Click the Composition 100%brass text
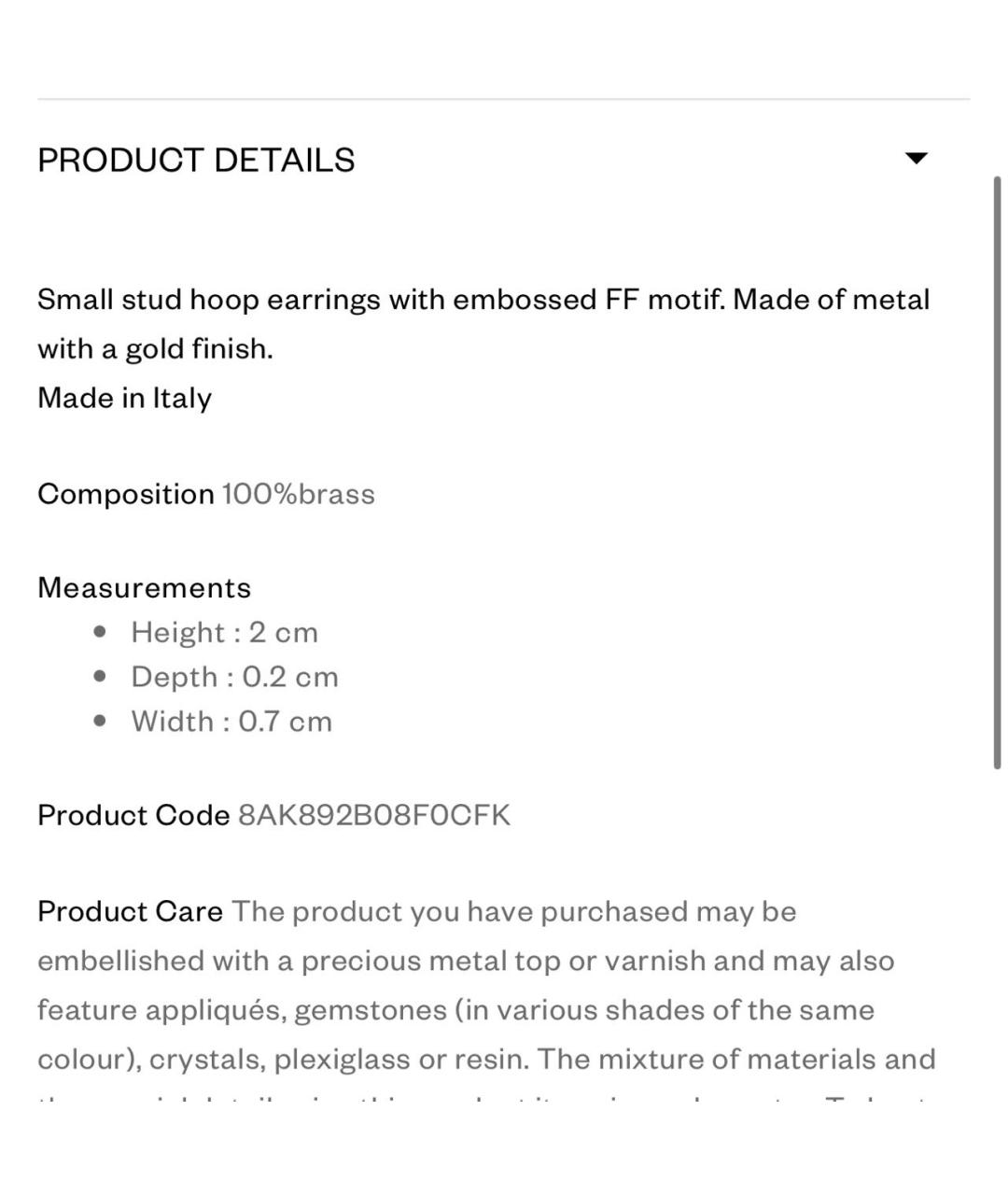 click(206, 494)
